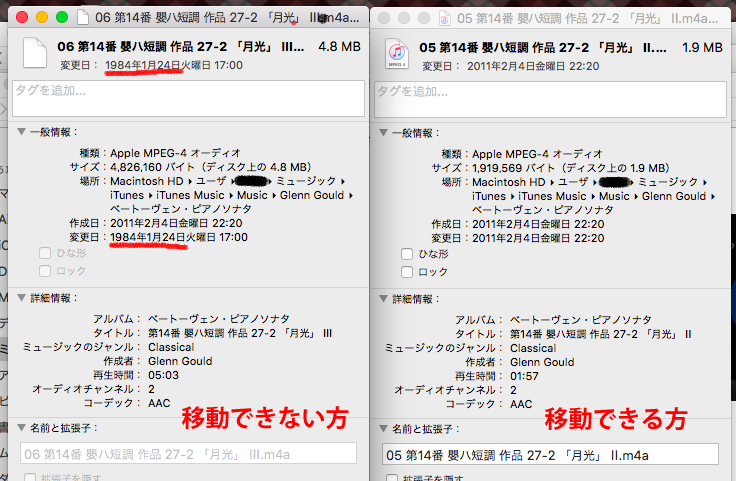The height and width of the screenshot is (481, 736).
Task: Toggle ロック checkbox in the 06 file window
Action: [45, 271]
